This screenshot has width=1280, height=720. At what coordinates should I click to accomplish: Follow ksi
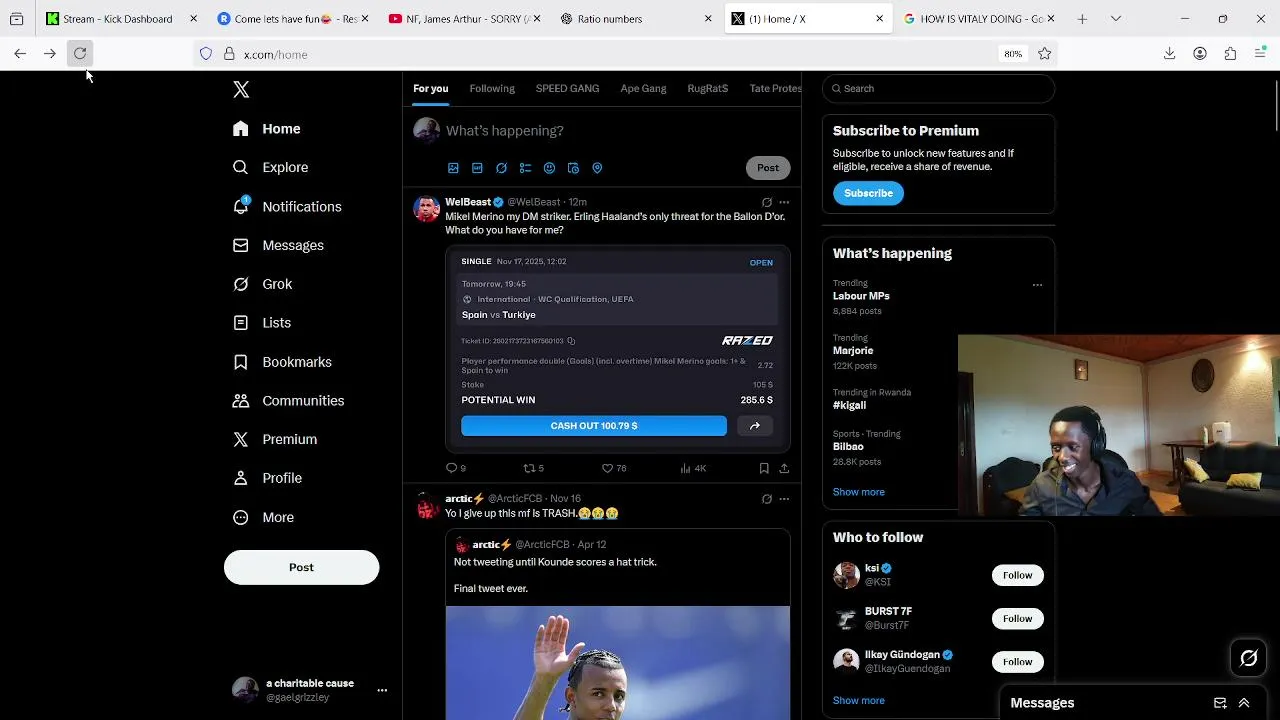click(1017, 575)
